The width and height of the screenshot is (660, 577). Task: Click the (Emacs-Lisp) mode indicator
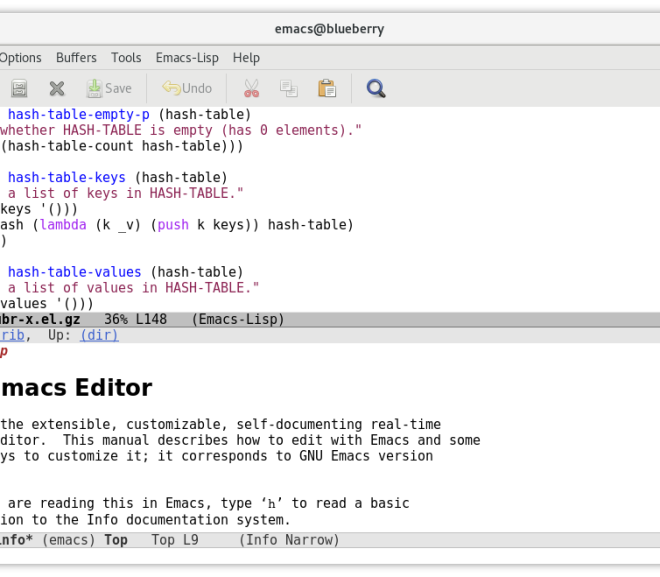(238, 319)
